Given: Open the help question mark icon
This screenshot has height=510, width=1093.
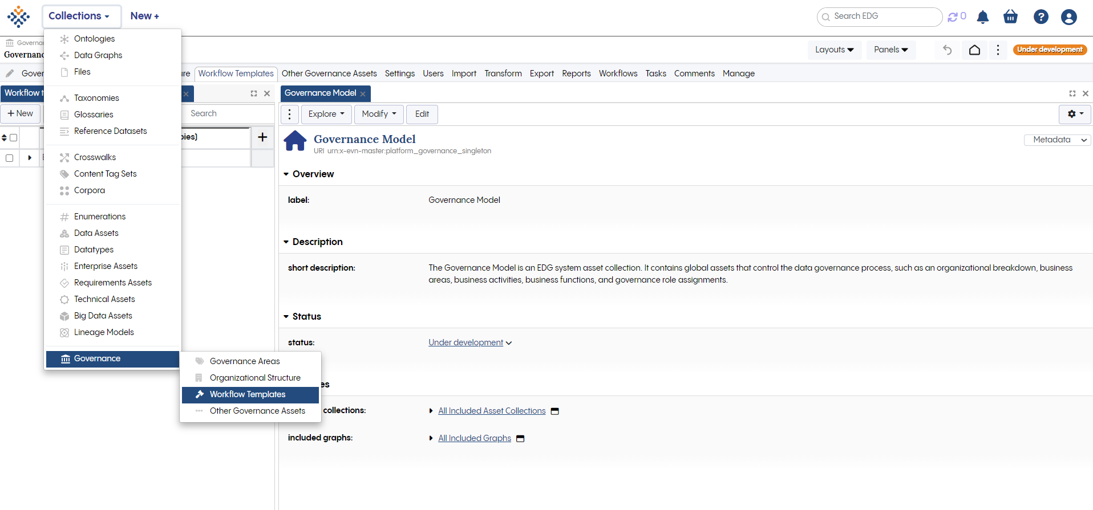Looking at the screenshot, I should click(1041, 17).
